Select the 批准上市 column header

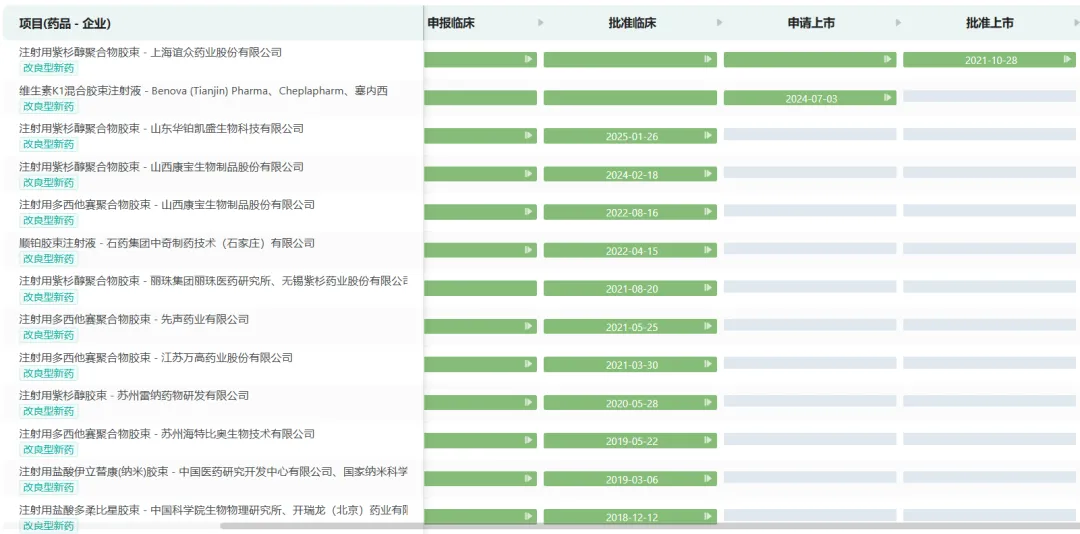click(989, 23)
